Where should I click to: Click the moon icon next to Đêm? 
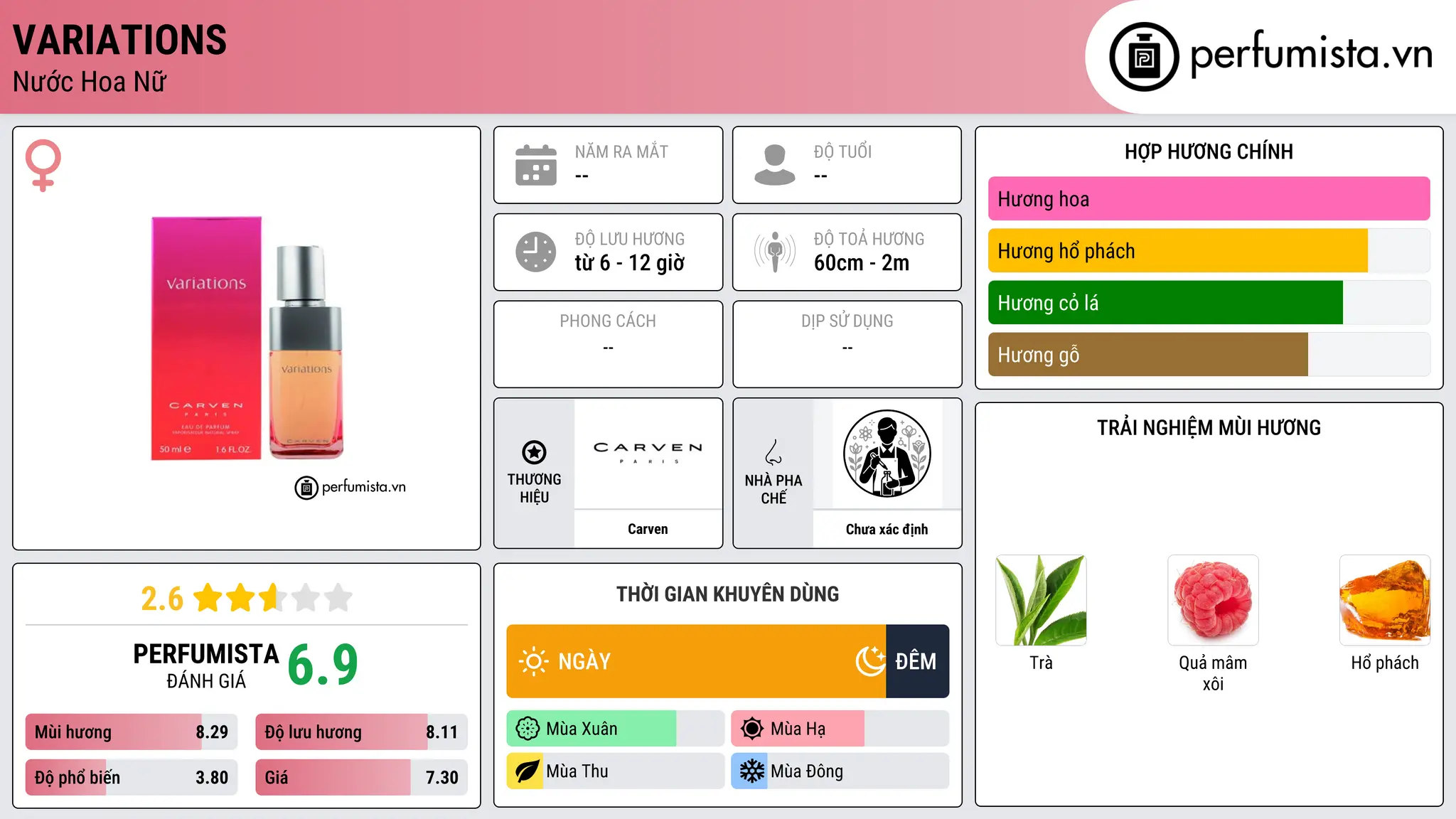(x=870, y=661)
